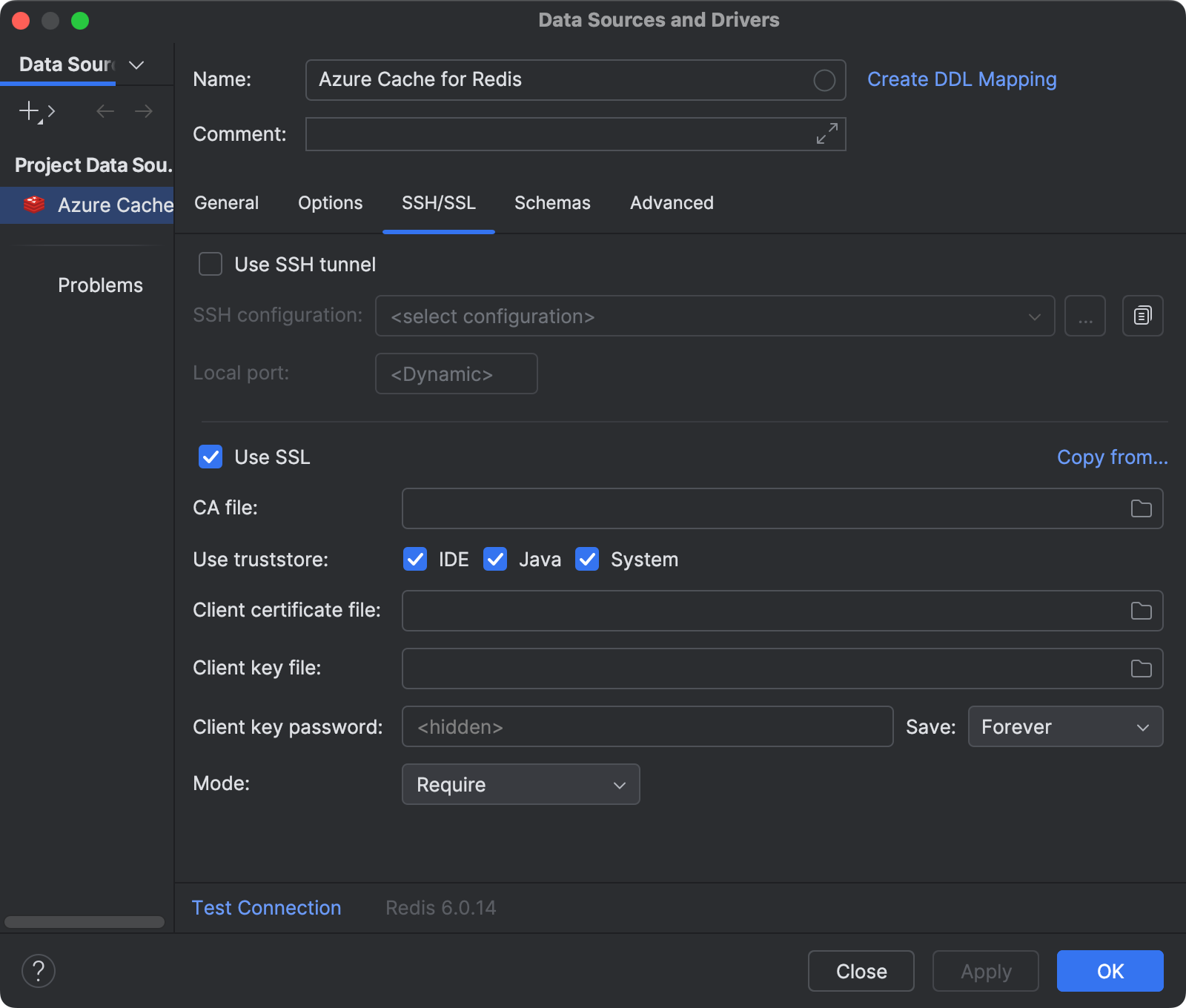Expand the Comment field editor
Viewport: 1186px width, 1008px height.
[x=827, y=134]
